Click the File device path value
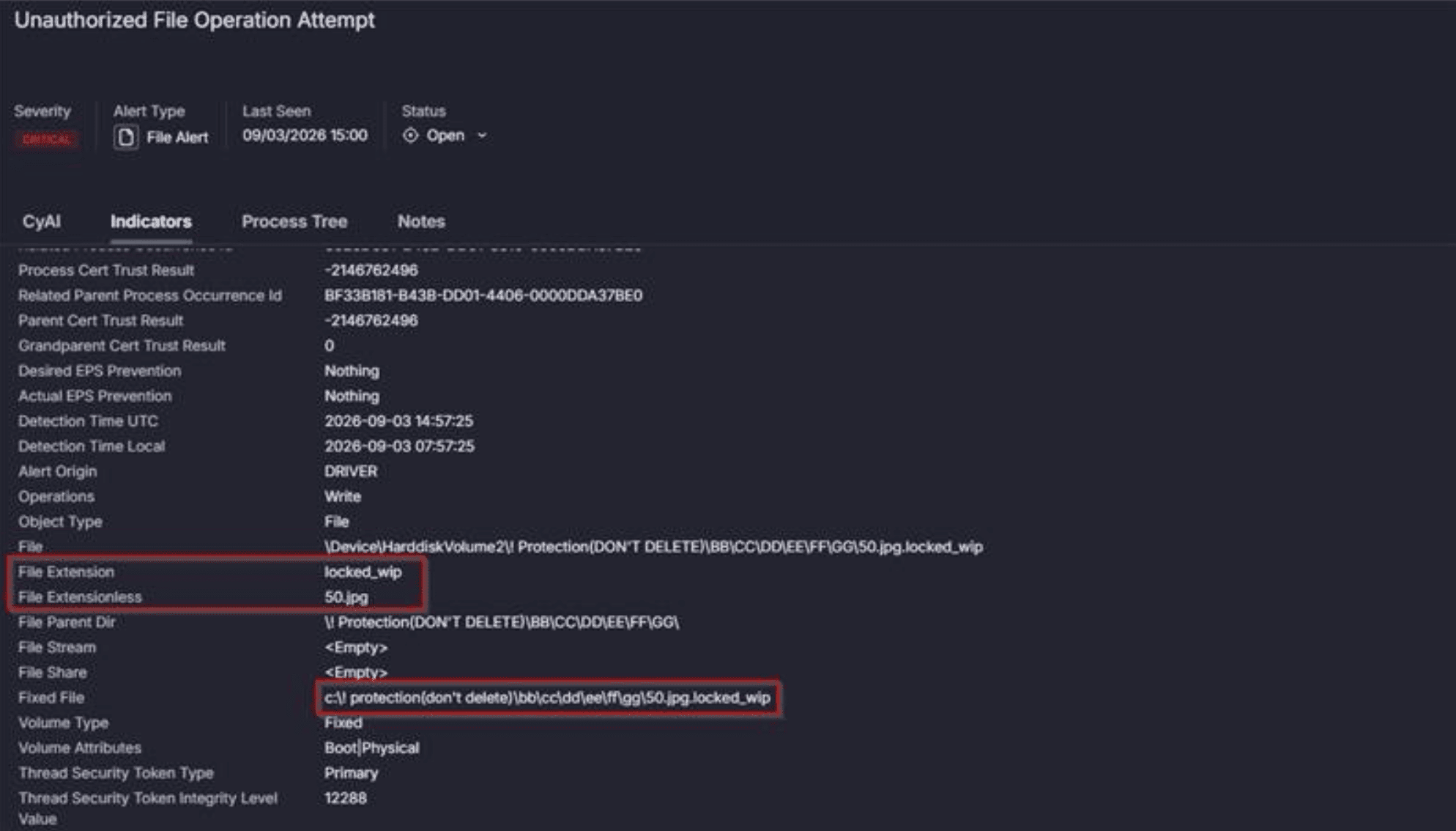 (653, 547)
